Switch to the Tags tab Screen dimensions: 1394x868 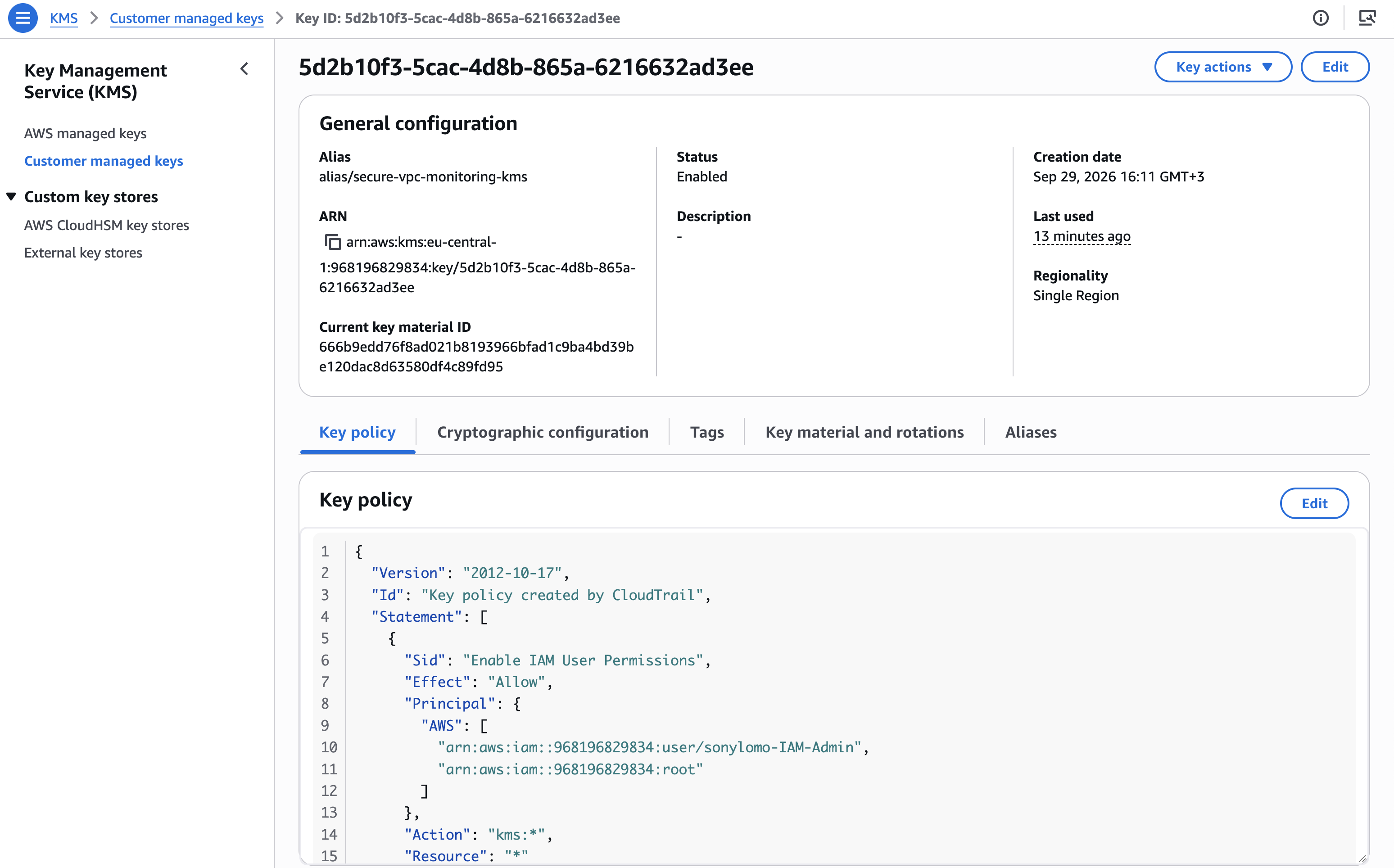[707, 432]
